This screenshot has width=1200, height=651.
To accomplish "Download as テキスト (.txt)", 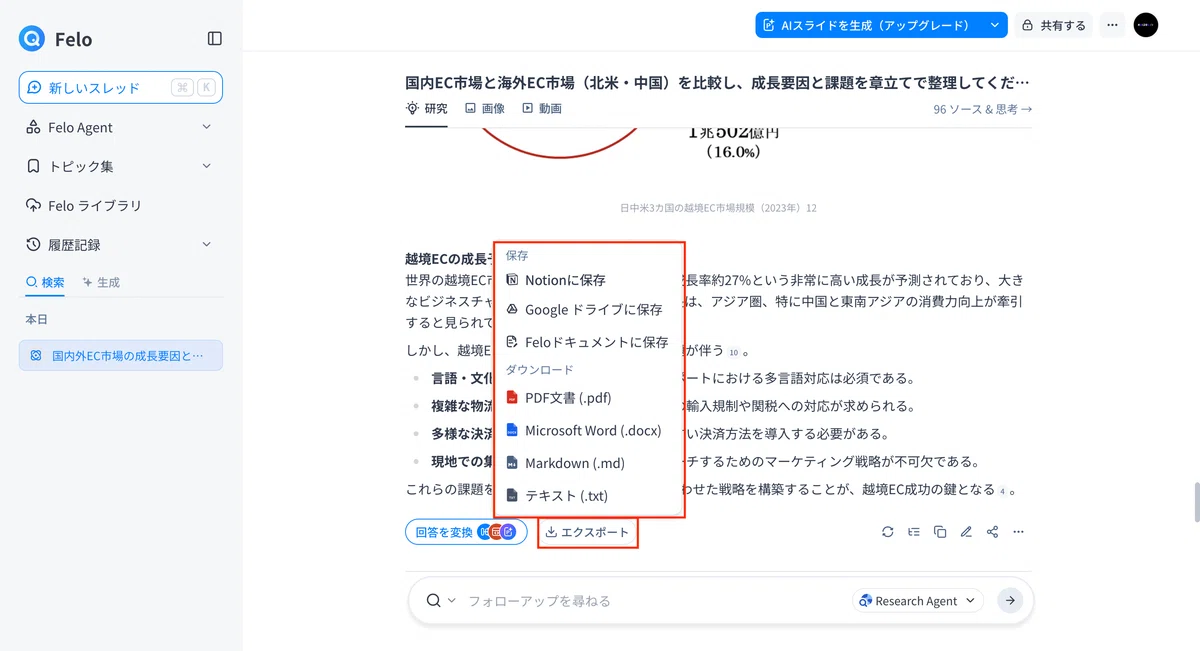I will [590, 495].
